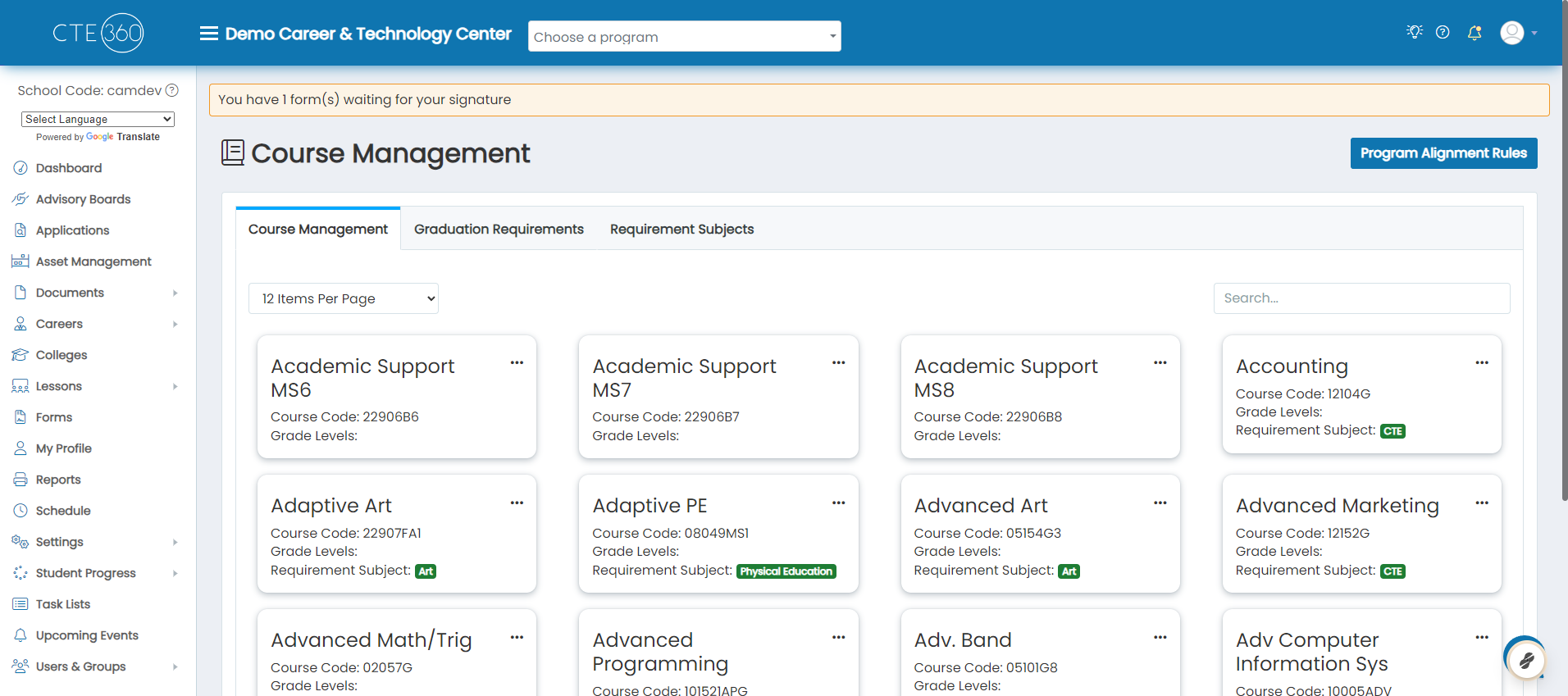
Task: Expand Users & Groups submenu in sidebar
Action: 175,666
